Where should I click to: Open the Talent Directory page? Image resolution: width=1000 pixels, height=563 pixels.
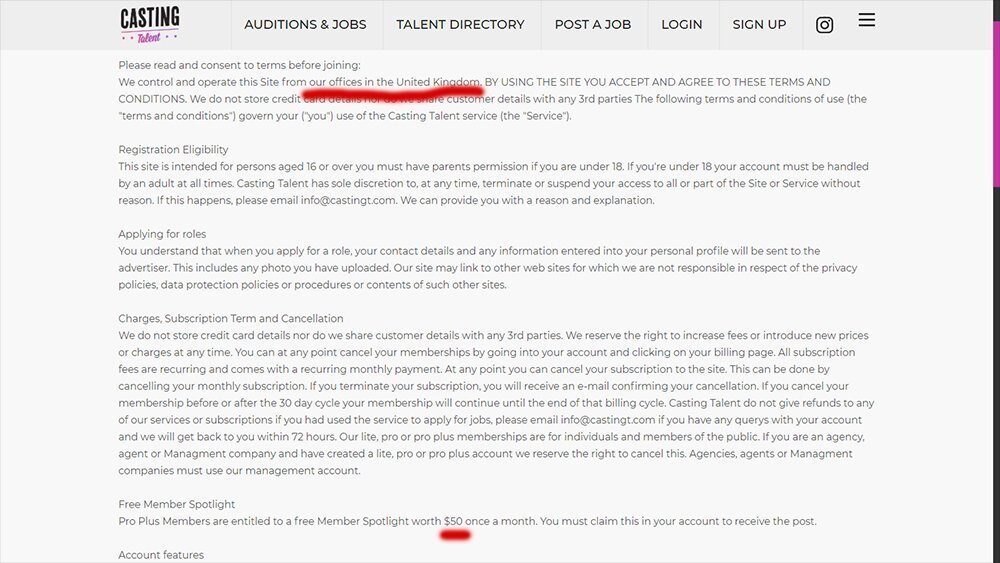tap(460, 24)
